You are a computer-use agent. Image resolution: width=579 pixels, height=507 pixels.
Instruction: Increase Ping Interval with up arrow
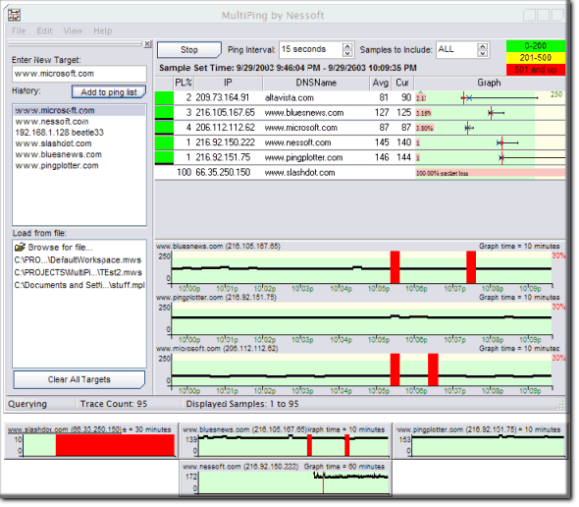pos(347,46)
